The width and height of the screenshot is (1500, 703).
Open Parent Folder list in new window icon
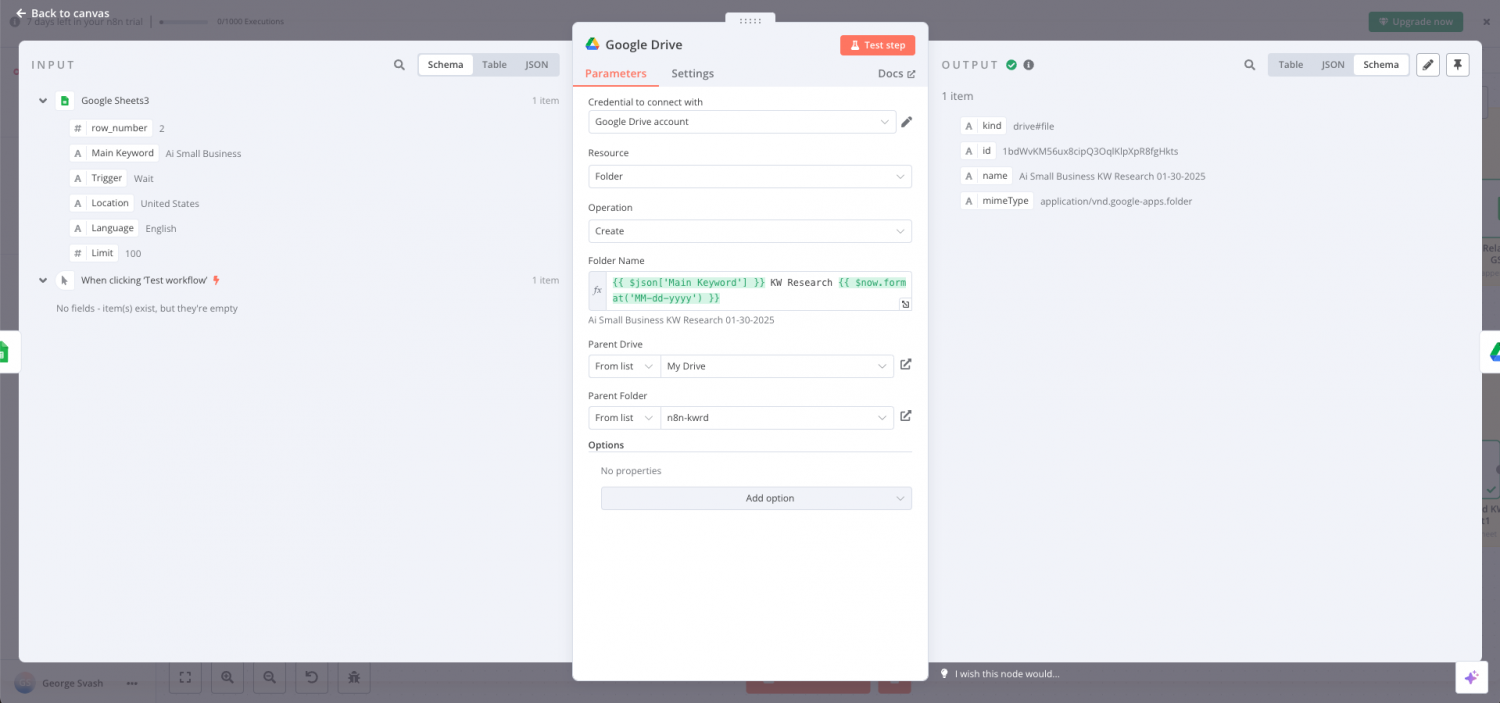pos(905,416)
